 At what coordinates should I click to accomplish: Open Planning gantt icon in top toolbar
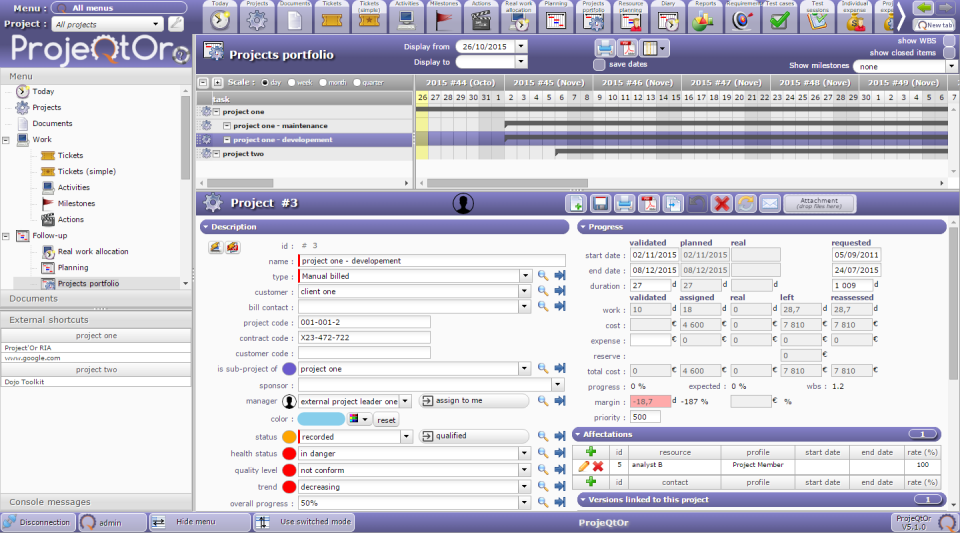pos(556,20)
